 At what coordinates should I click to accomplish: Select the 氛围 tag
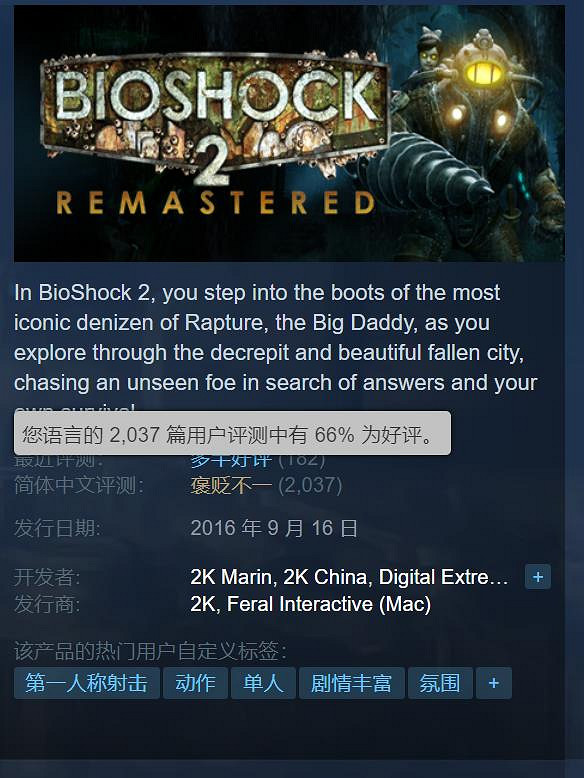(x=440, y=683)
